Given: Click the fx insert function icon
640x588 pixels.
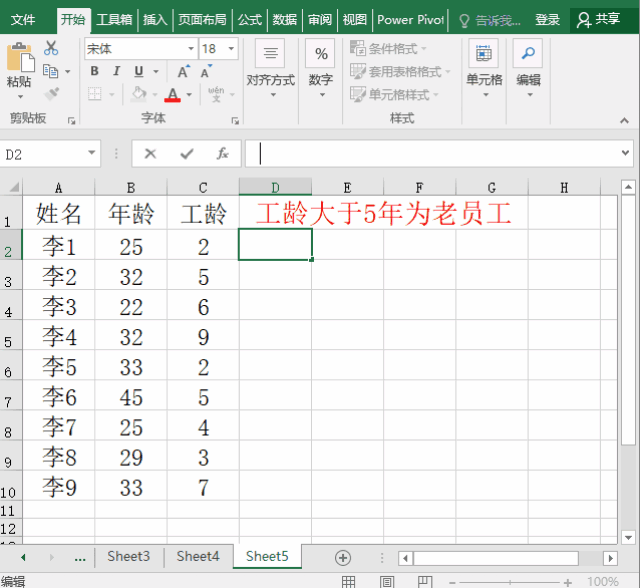Looking at the screenshot, I should 222,153.
